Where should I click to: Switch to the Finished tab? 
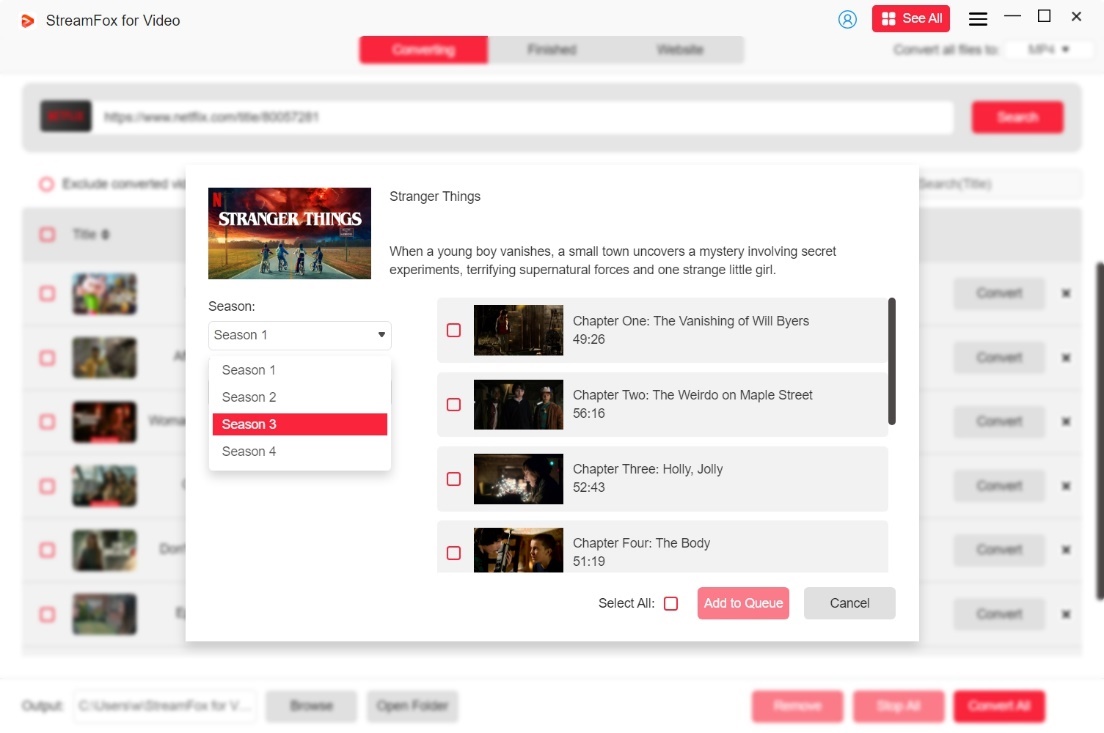[551, 50]
